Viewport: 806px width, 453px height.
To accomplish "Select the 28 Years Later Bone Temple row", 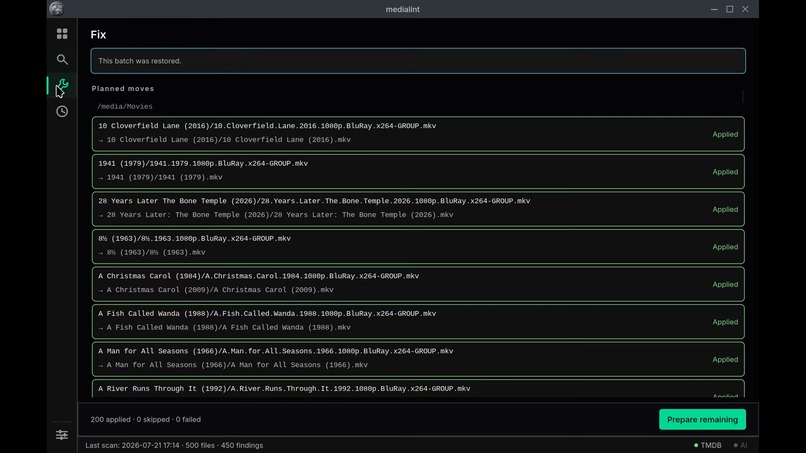I will pyautogui.click(x=418, y=209).
